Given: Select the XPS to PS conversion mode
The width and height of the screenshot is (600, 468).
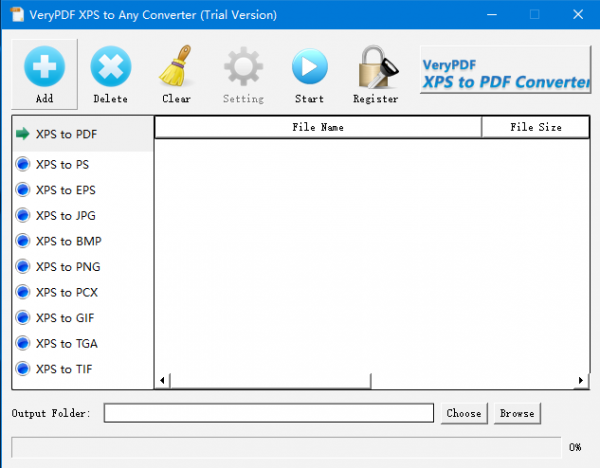Looking at the screenshot, I should pos(83,165).
